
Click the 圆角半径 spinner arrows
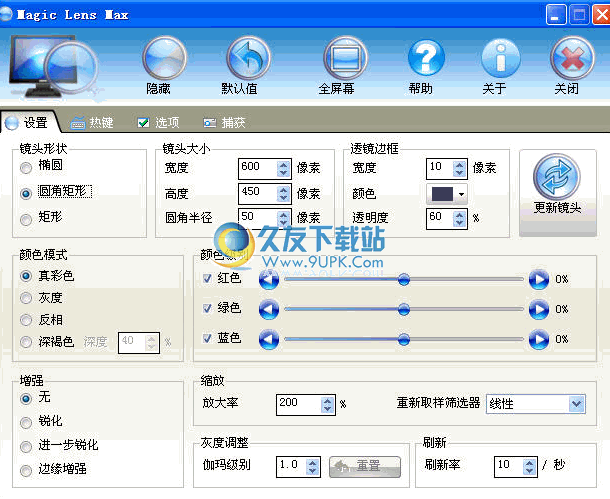[x=284, y=219]
